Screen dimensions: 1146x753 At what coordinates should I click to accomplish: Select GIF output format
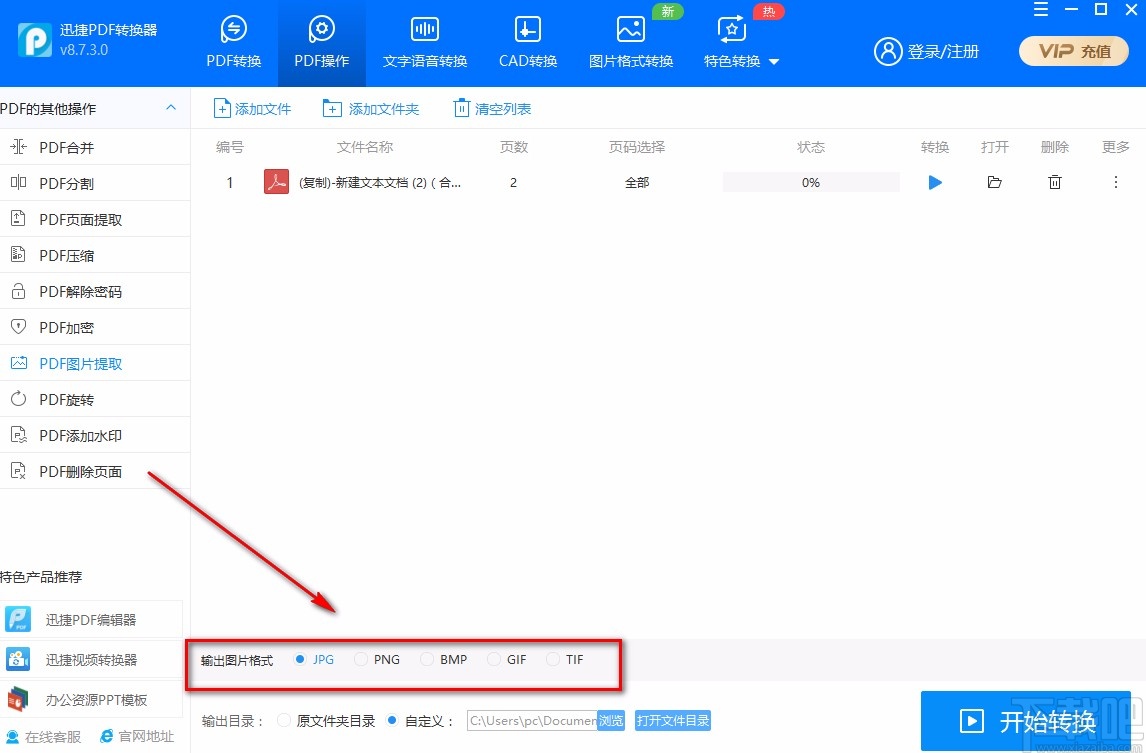pyautogui.click(x=506, y=659)
